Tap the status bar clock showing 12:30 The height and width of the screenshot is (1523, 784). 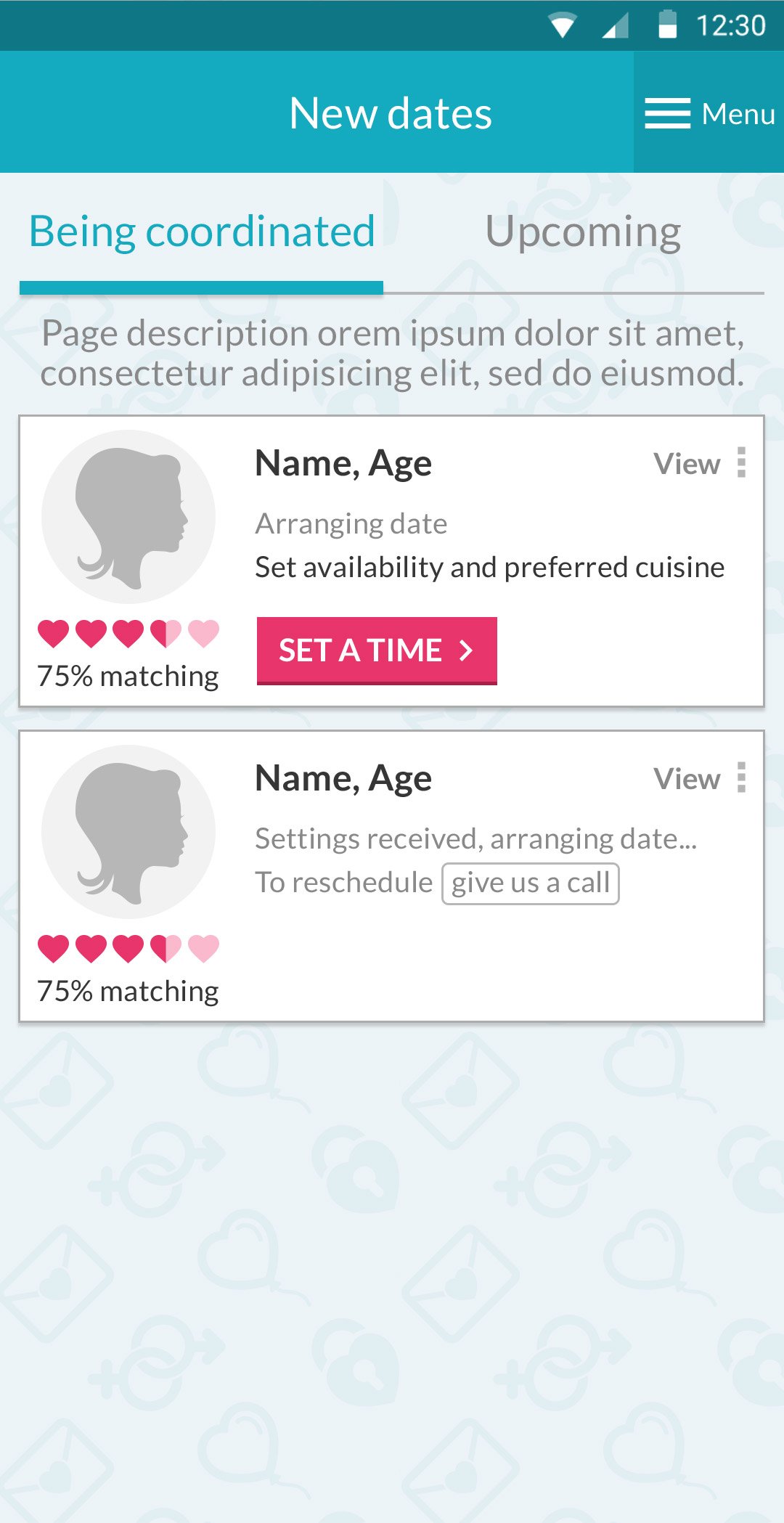tap(730, 25)
